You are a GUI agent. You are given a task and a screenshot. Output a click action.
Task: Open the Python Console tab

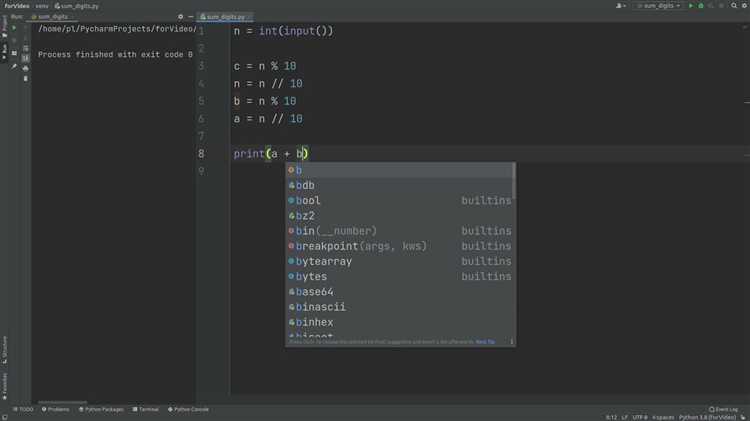click(x=189, y=409)
